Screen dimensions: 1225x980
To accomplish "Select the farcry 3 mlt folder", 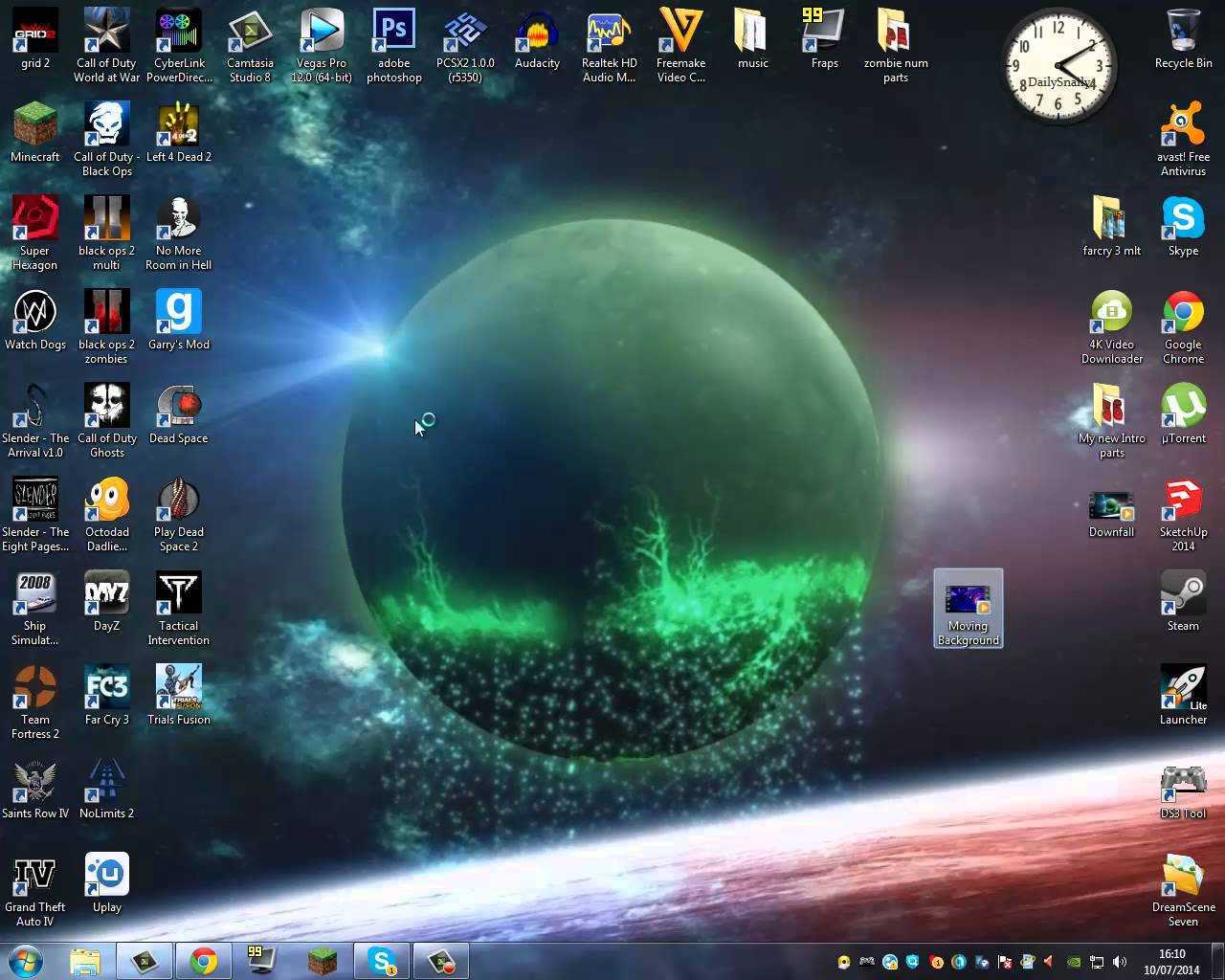I will [x=1111, y=227].
